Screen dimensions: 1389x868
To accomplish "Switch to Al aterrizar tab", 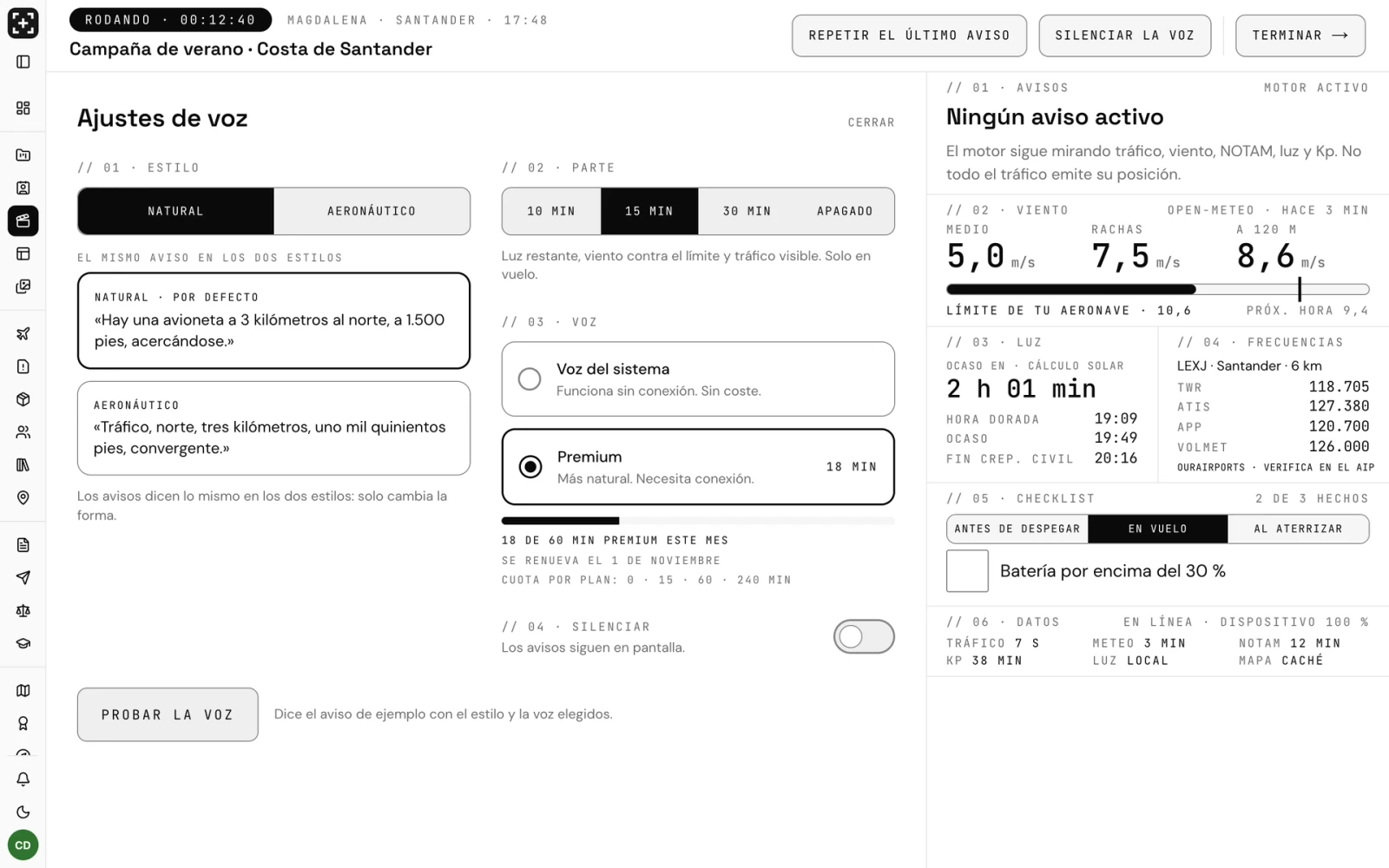I will tap(1298, 529).
